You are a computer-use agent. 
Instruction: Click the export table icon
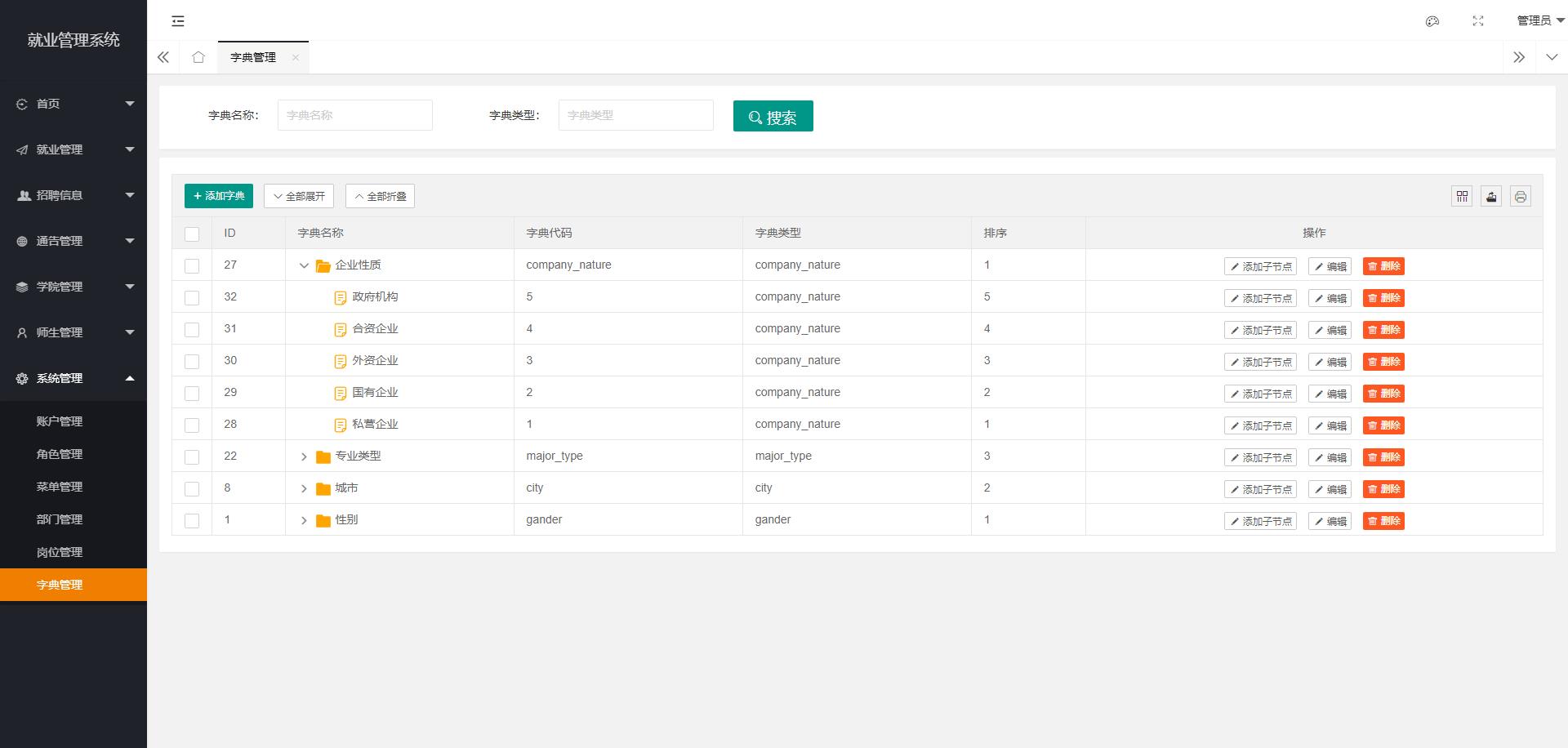point(1491,196)
